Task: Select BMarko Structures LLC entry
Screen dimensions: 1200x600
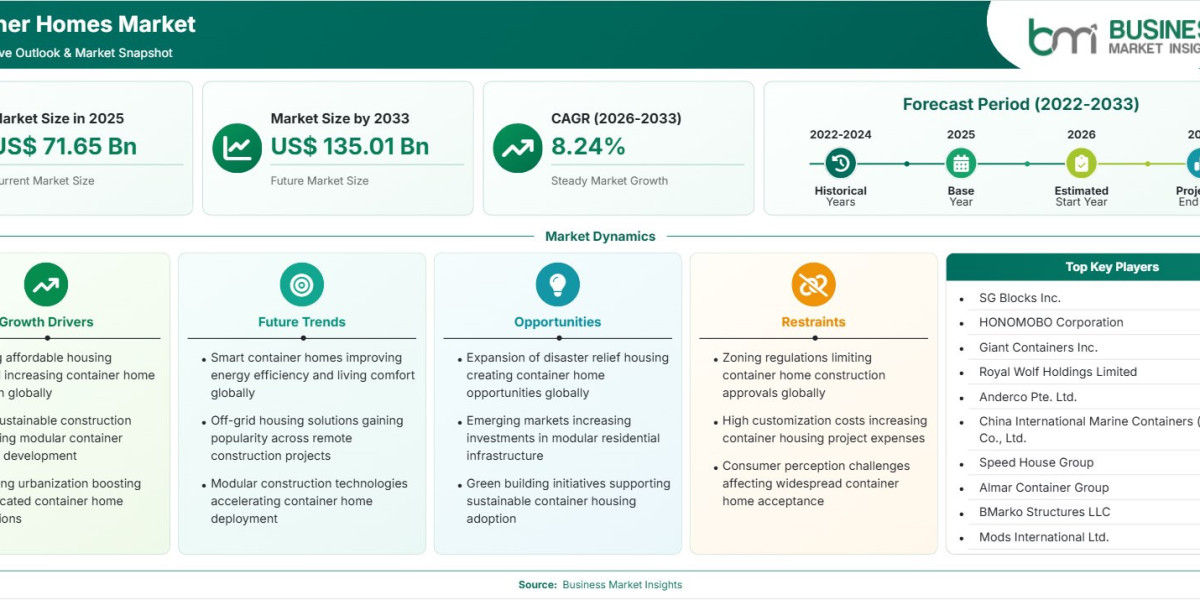Action: (1045, 512)
